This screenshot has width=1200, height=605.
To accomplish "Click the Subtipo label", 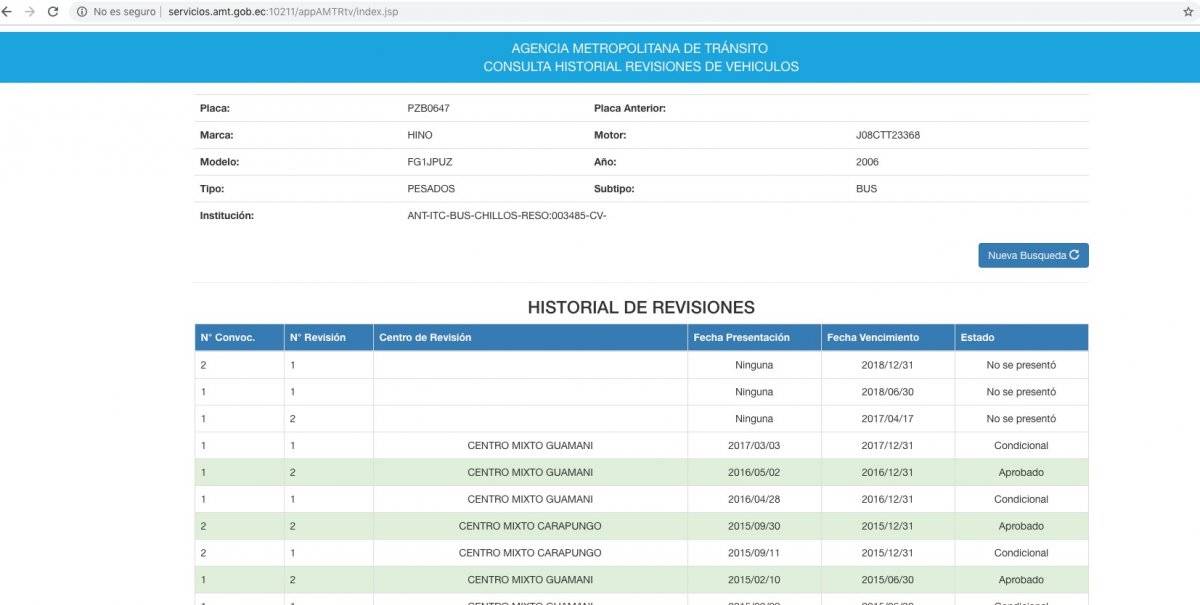I will 614,189.
